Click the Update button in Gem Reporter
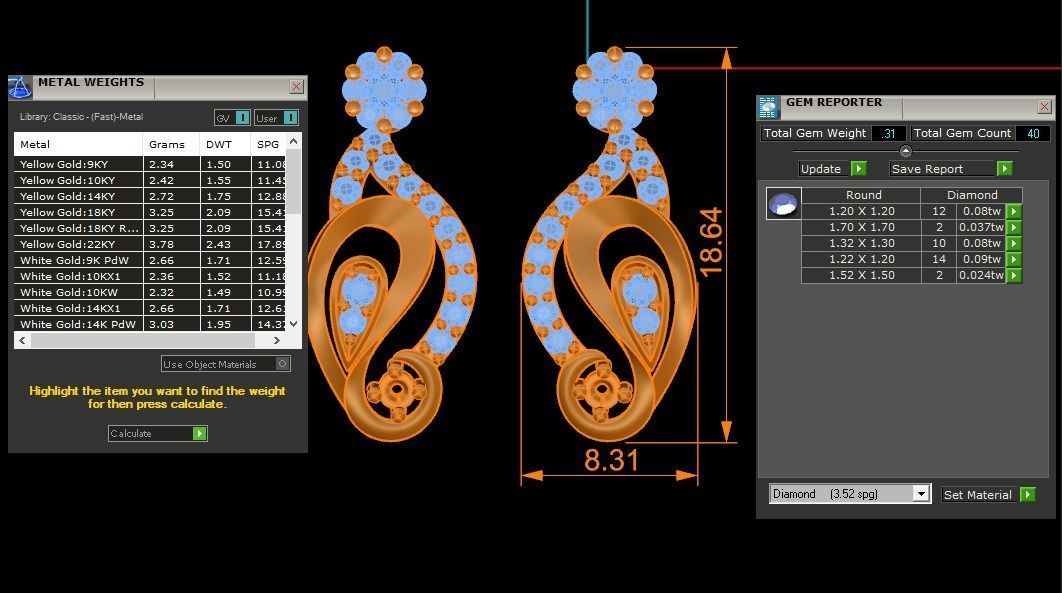The width and height of the screenshot is (1062, 593). coord(824,169)
